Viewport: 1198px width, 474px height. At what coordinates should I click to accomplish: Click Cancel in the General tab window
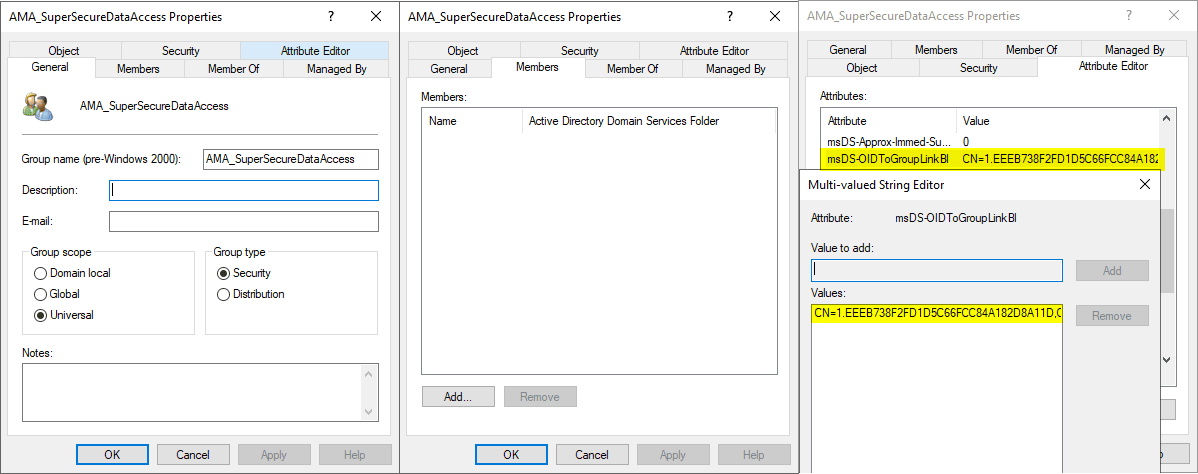pyautogui.click(x=193, y=454)
